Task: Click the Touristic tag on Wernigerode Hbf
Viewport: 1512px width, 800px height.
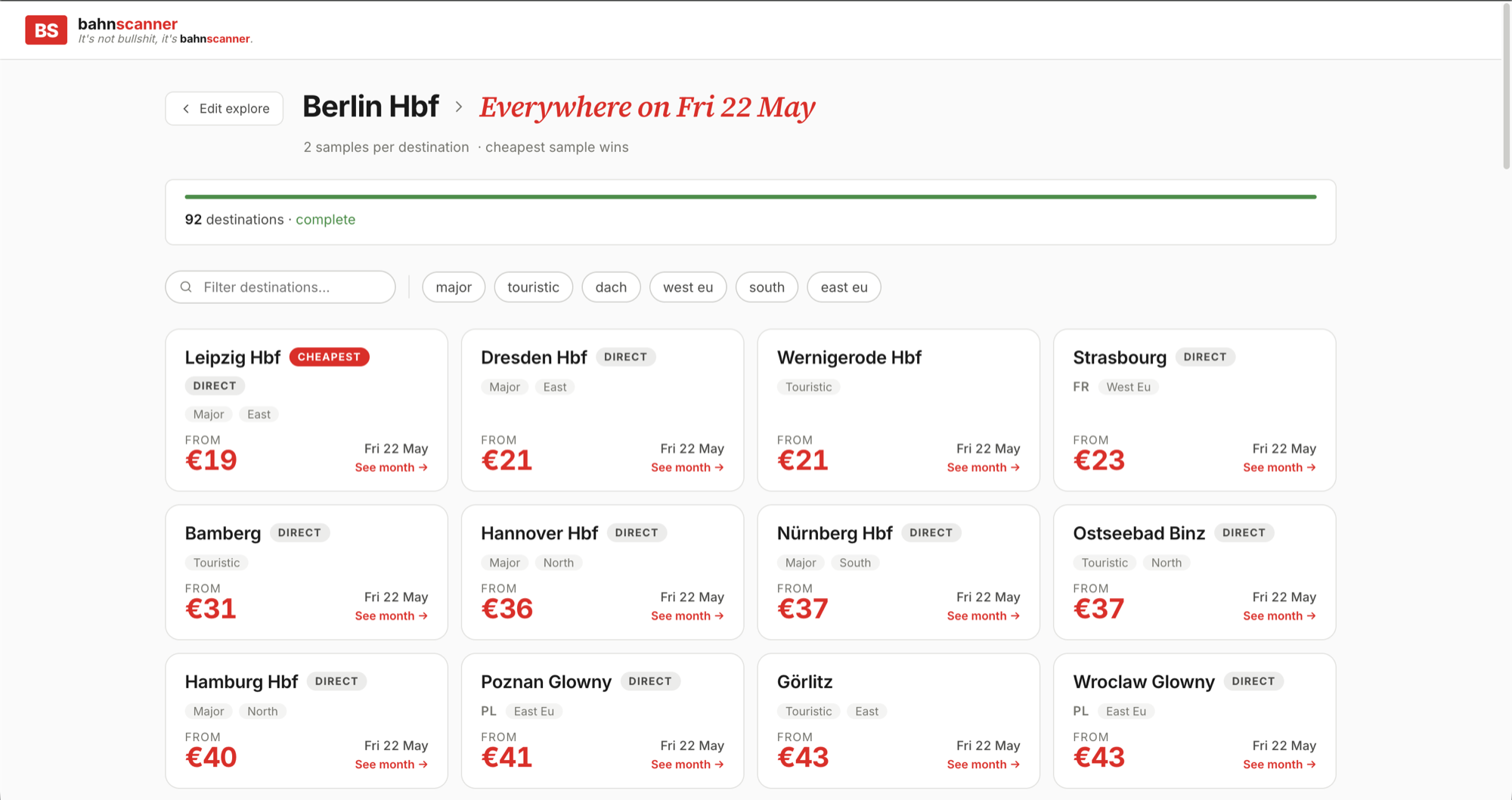Action: pos(808,387)
